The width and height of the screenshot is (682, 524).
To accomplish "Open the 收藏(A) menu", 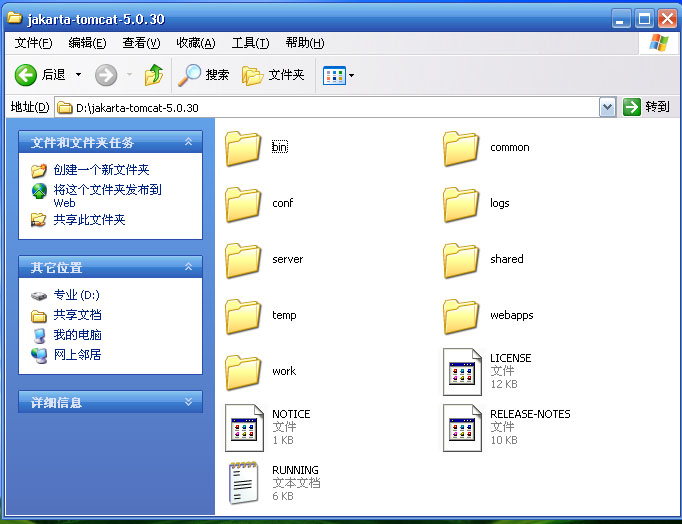I will pos(196,43).
